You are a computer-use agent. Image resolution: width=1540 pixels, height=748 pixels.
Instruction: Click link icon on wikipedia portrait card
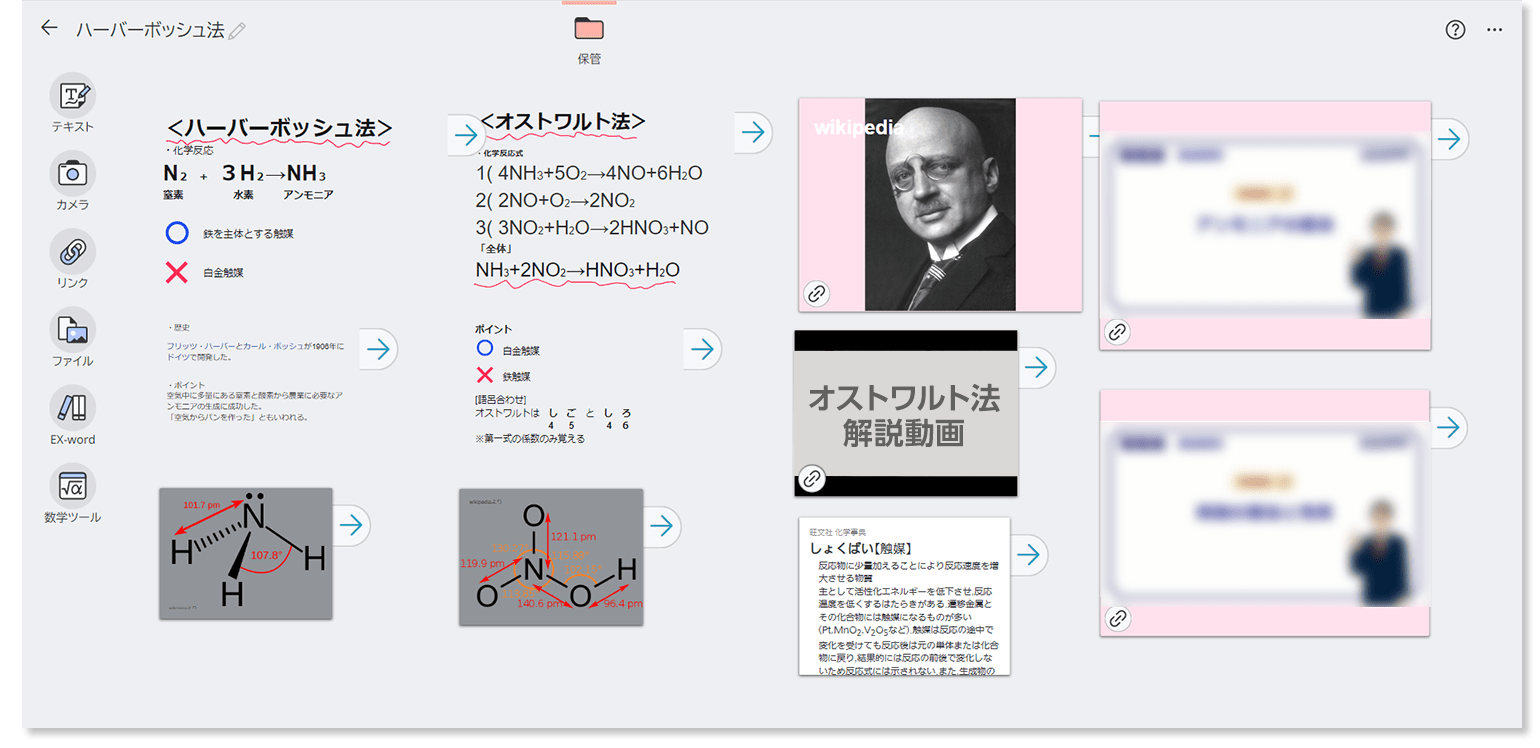coord(817,294)
